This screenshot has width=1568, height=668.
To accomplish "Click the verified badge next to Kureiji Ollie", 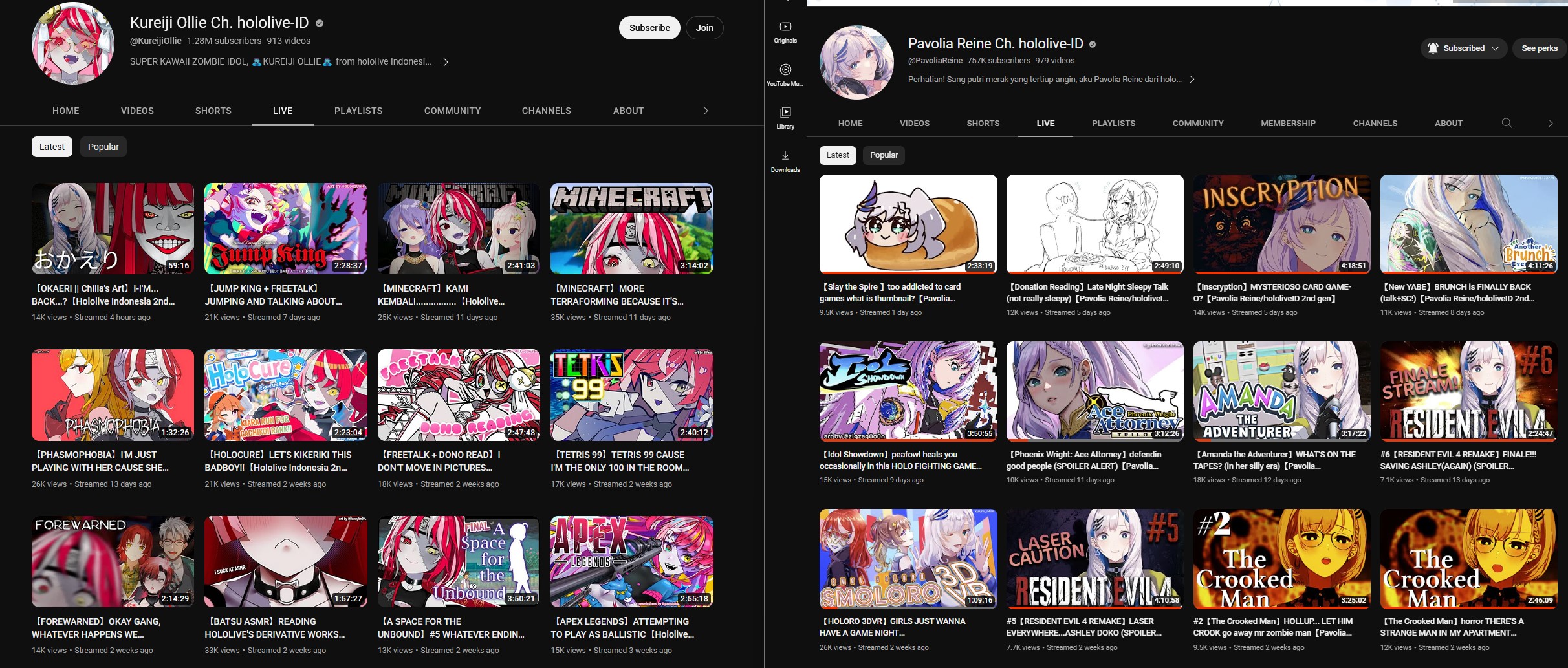I will [x=320, y=23].
